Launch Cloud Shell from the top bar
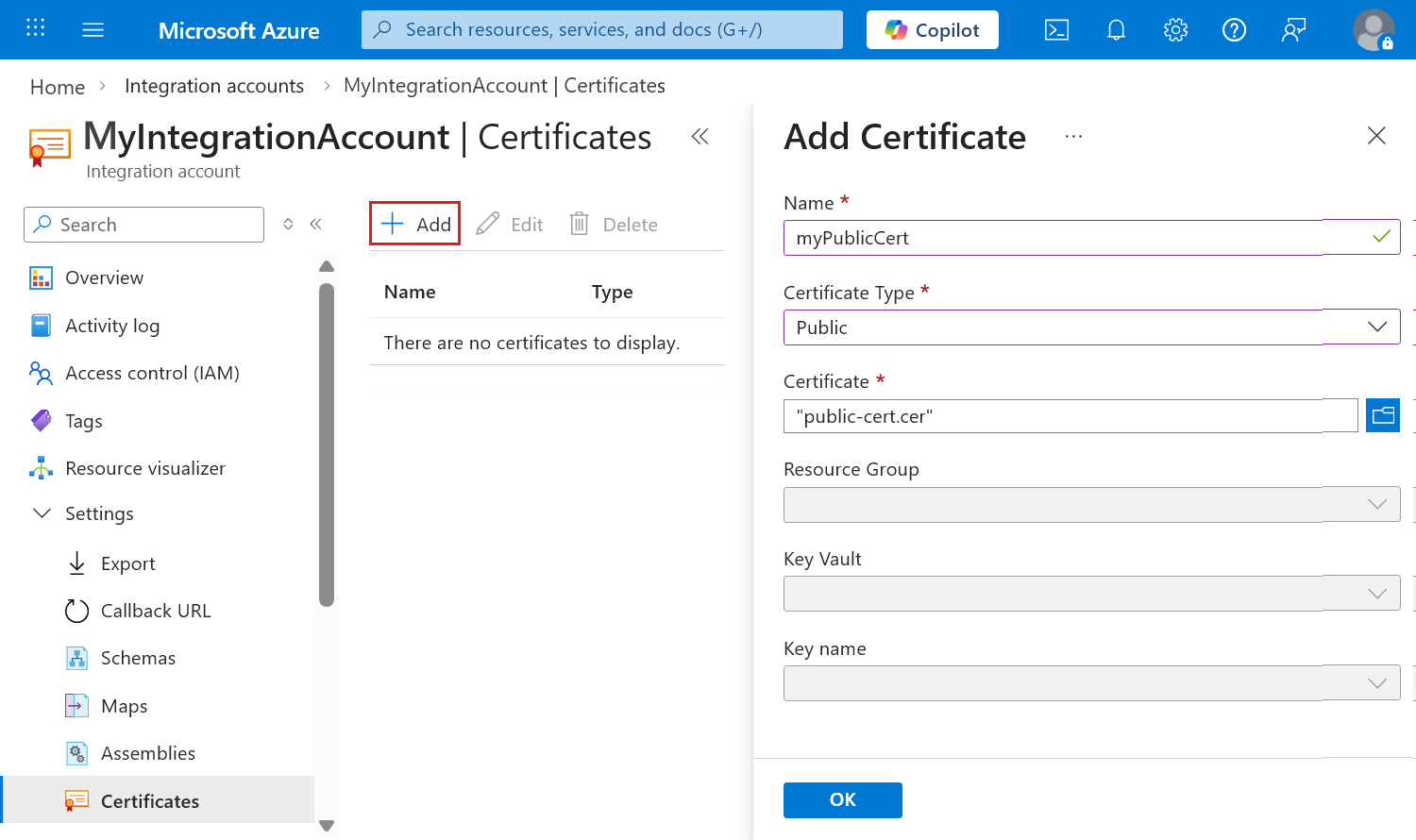Viewport: 1416px width, 840px height. [1056, 30]
